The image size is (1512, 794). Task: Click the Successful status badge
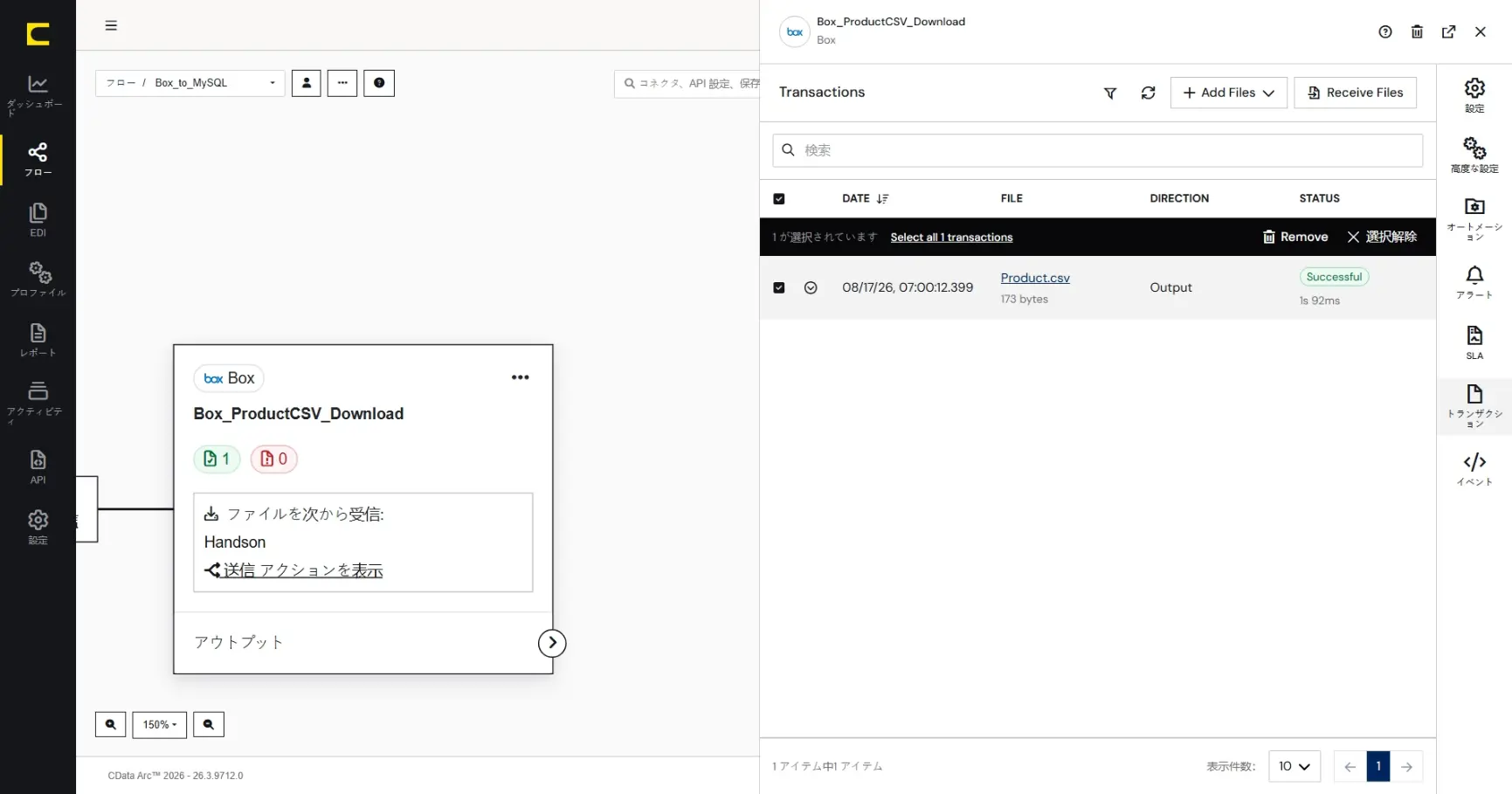(1334, 277)
